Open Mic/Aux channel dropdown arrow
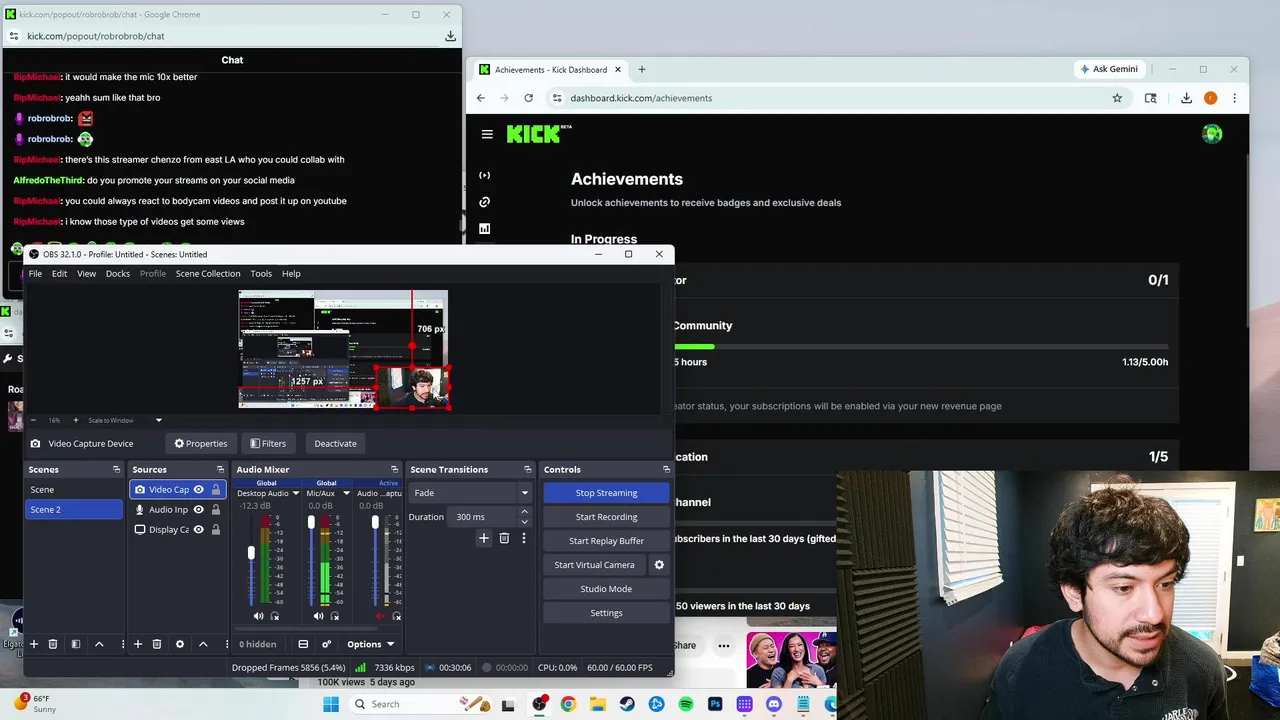The image size is (1280, 720). click(x=346, y=493)
